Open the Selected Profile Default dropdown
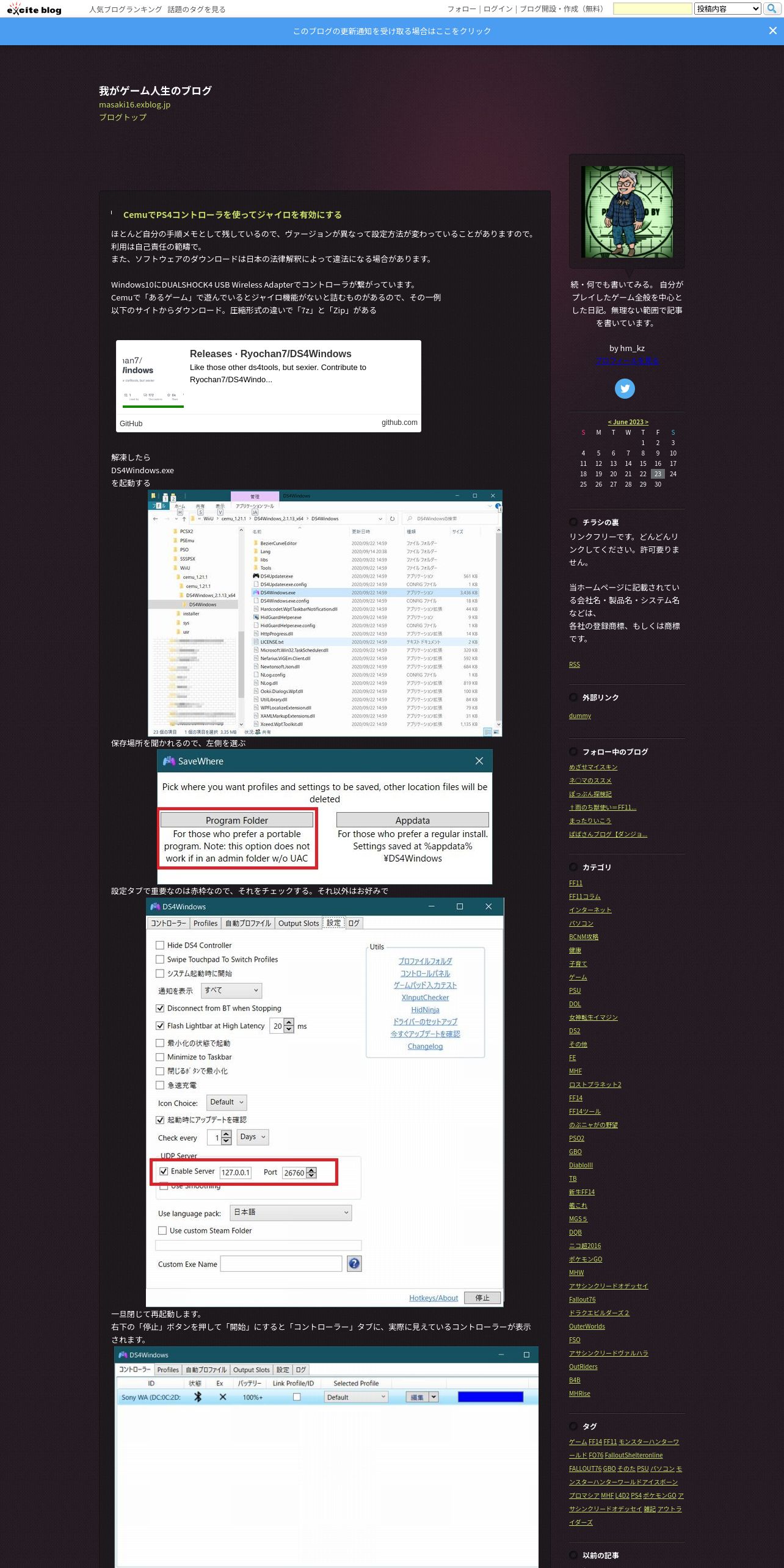The height and width of the screenshot is (1568, 784). [356, 1397]
